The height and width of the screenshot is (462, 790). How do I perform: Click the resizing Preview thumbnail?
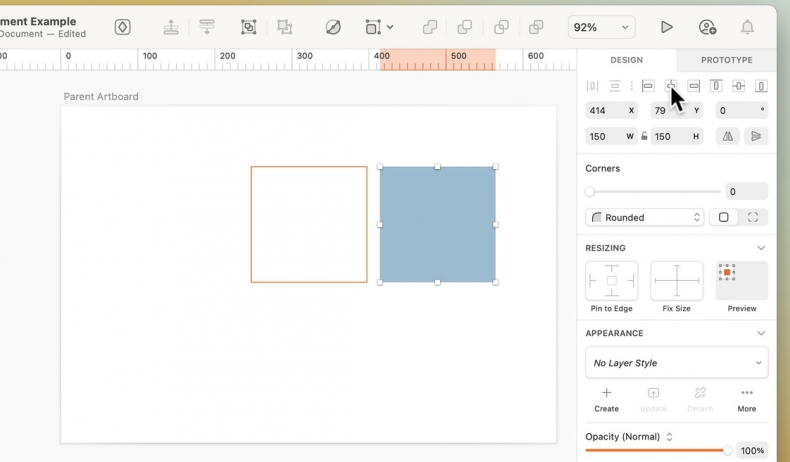click(x=742, y=281)
